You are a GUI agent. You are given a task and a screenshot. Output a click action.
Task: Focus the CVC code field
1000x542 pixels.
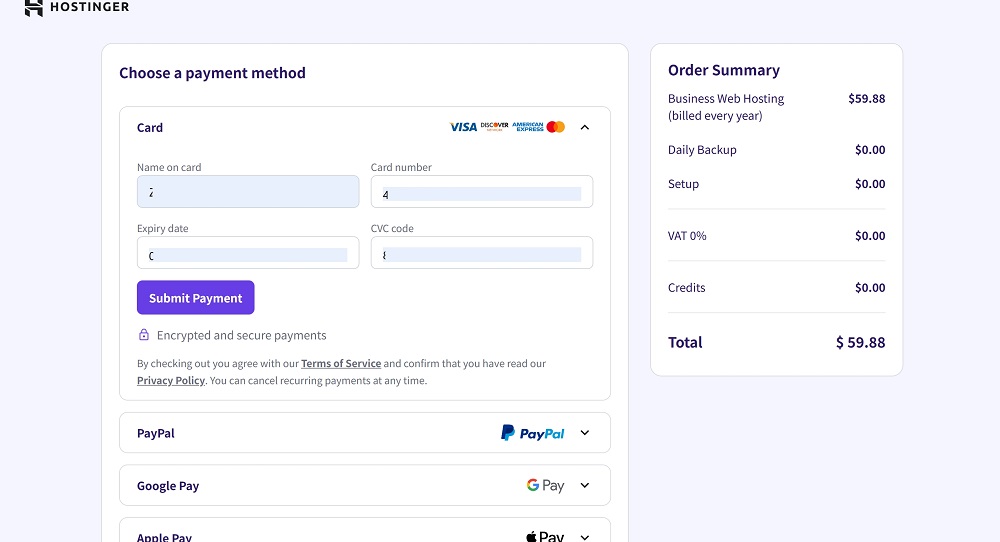[482, 253]
